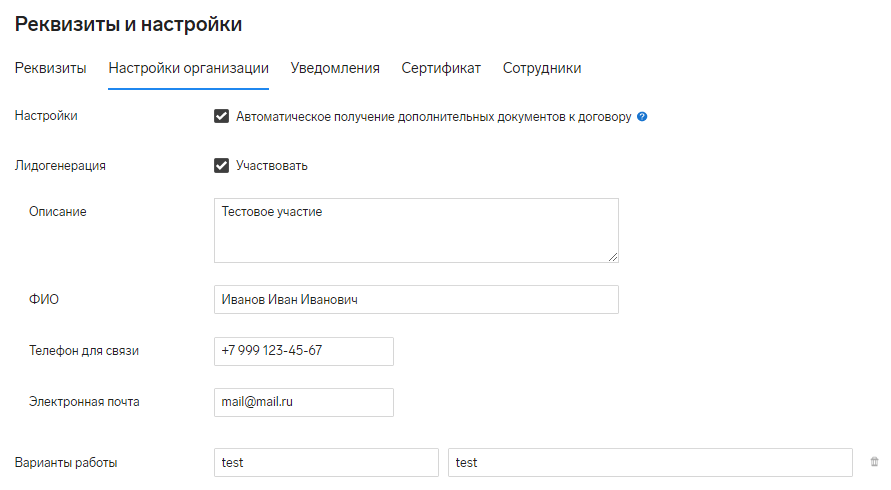Focus the ФИО input field
The height and width of the screenshot is (490, 891).
point(417,300)
